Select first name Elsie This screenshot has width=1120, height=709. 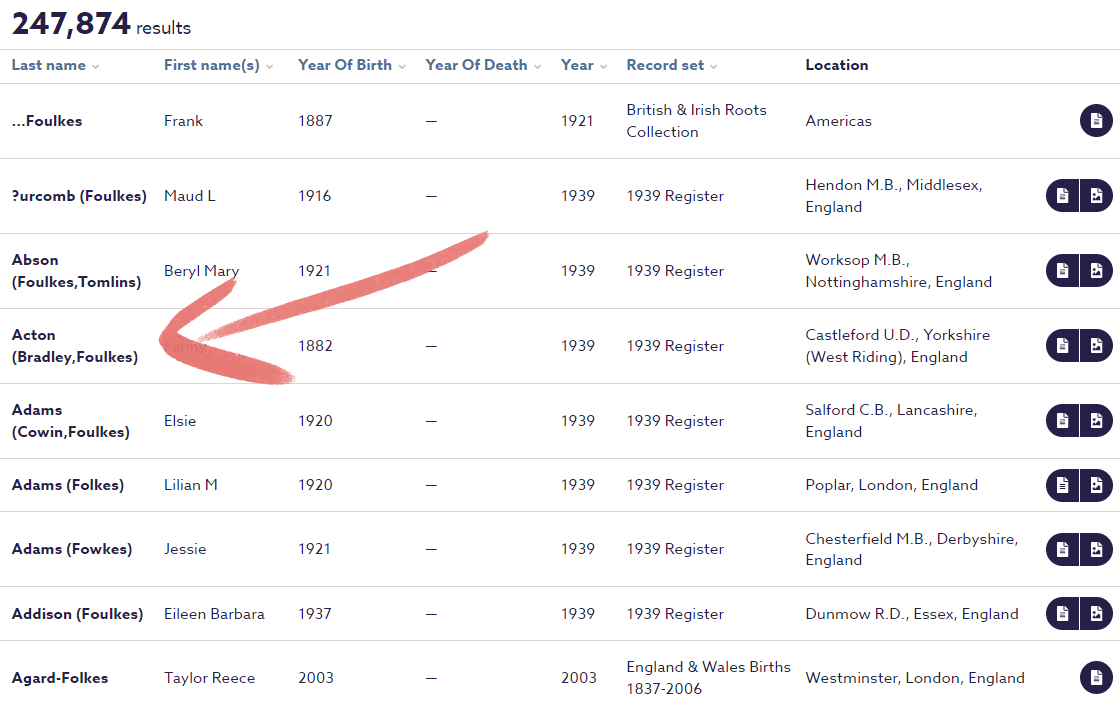(x=180, y=421)
